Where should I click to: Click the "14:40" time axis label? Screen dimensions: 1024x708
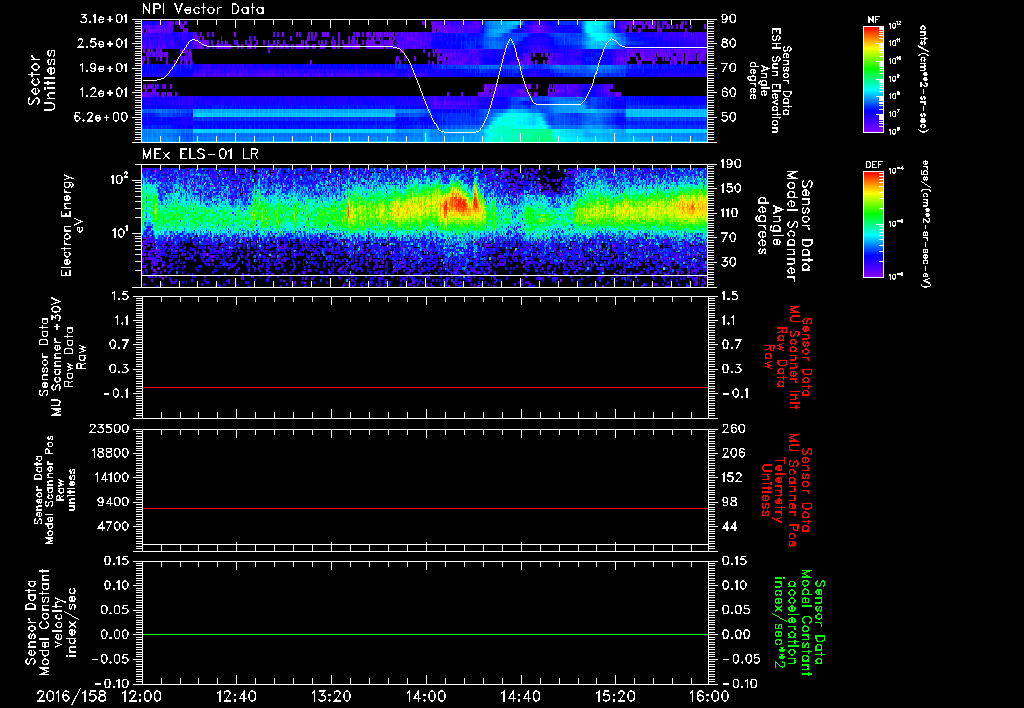coord(520,696)
